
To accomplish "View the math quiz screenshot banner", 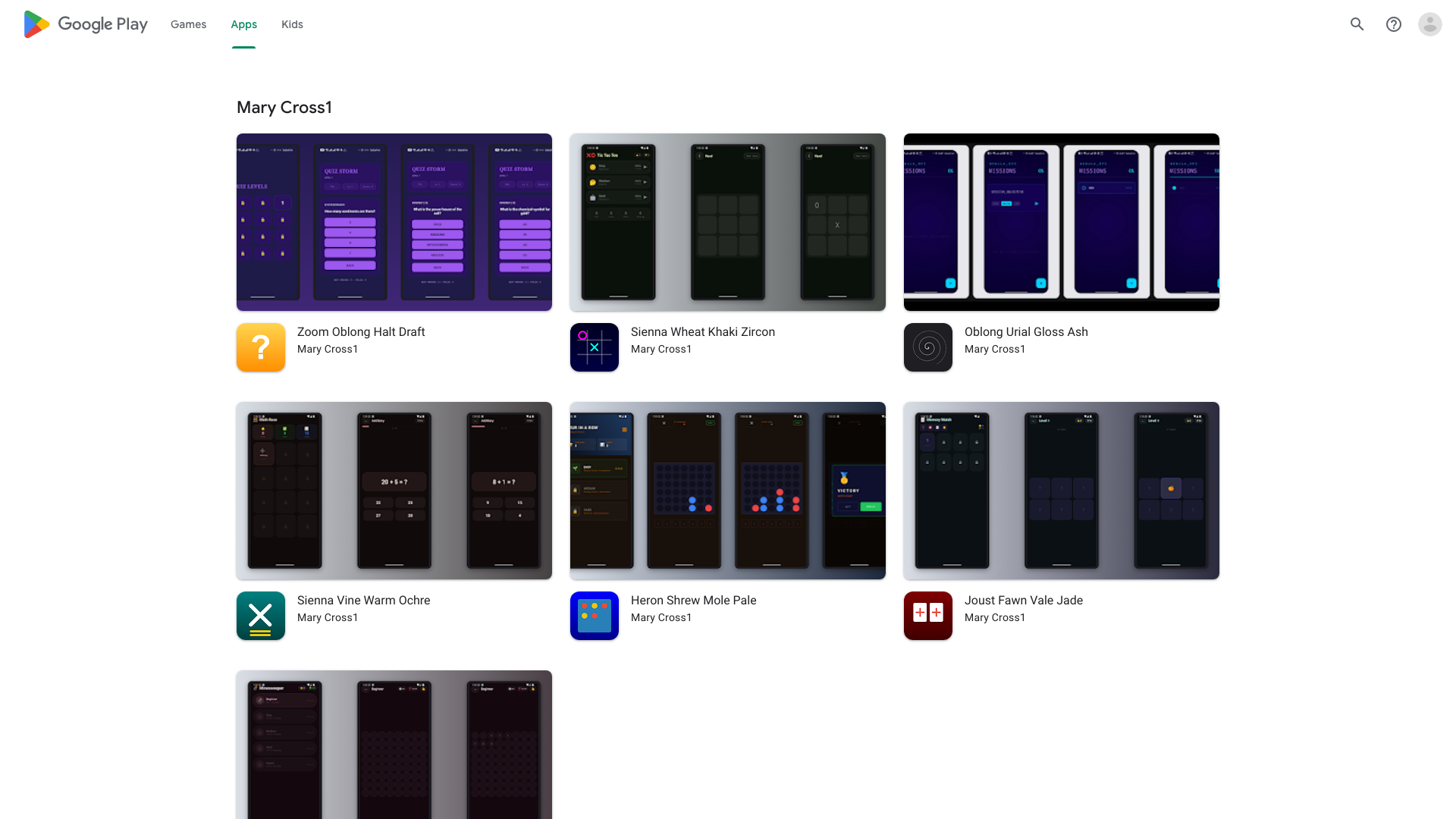I will pyautogui.click(x=394, y=491).
